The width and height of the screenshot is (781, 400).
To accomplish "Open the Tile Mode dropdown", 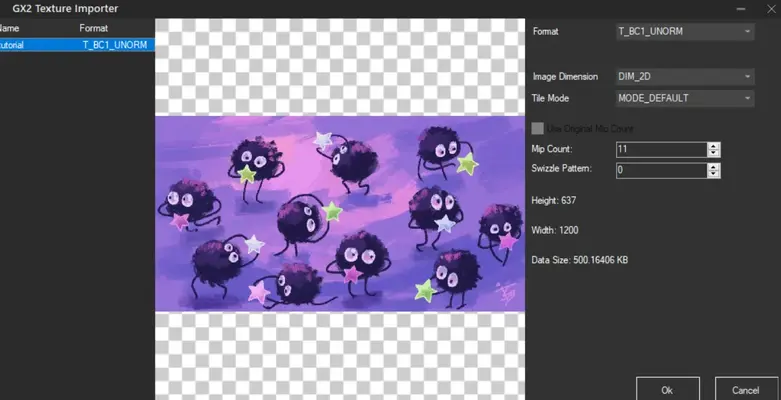I will [685, 98].
